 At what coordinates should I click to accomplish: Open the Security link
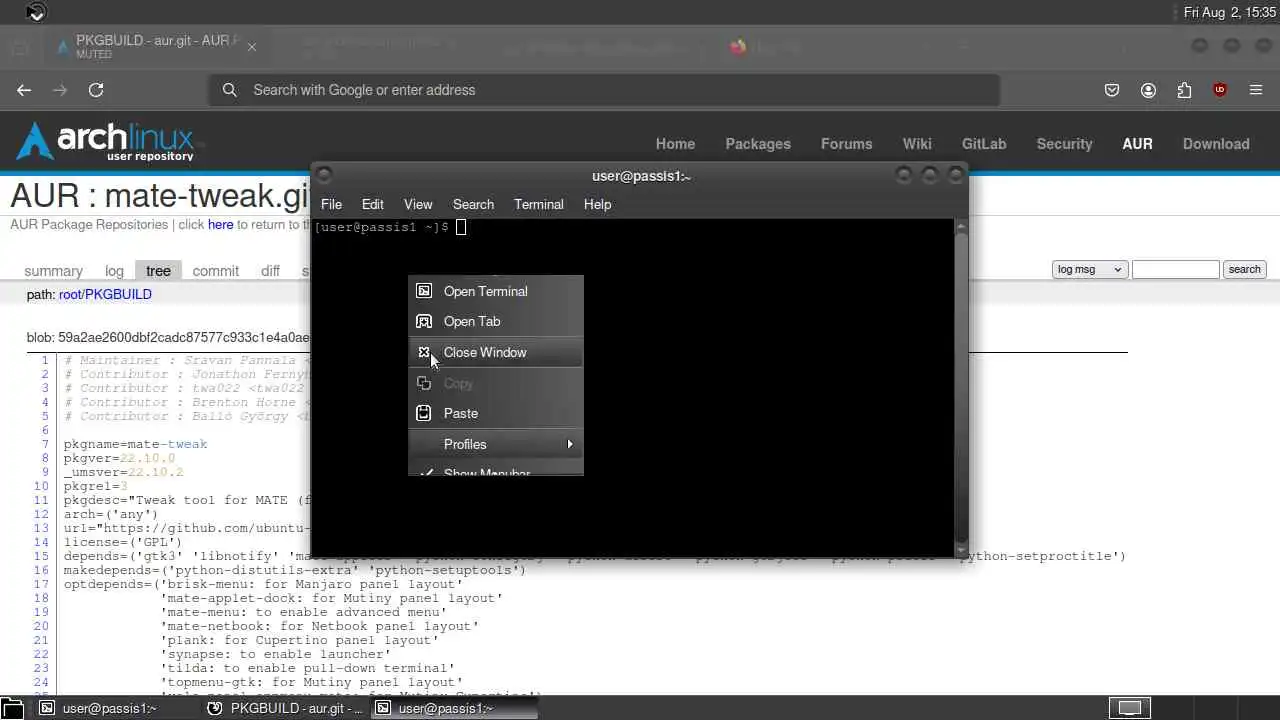(1064, 144)
